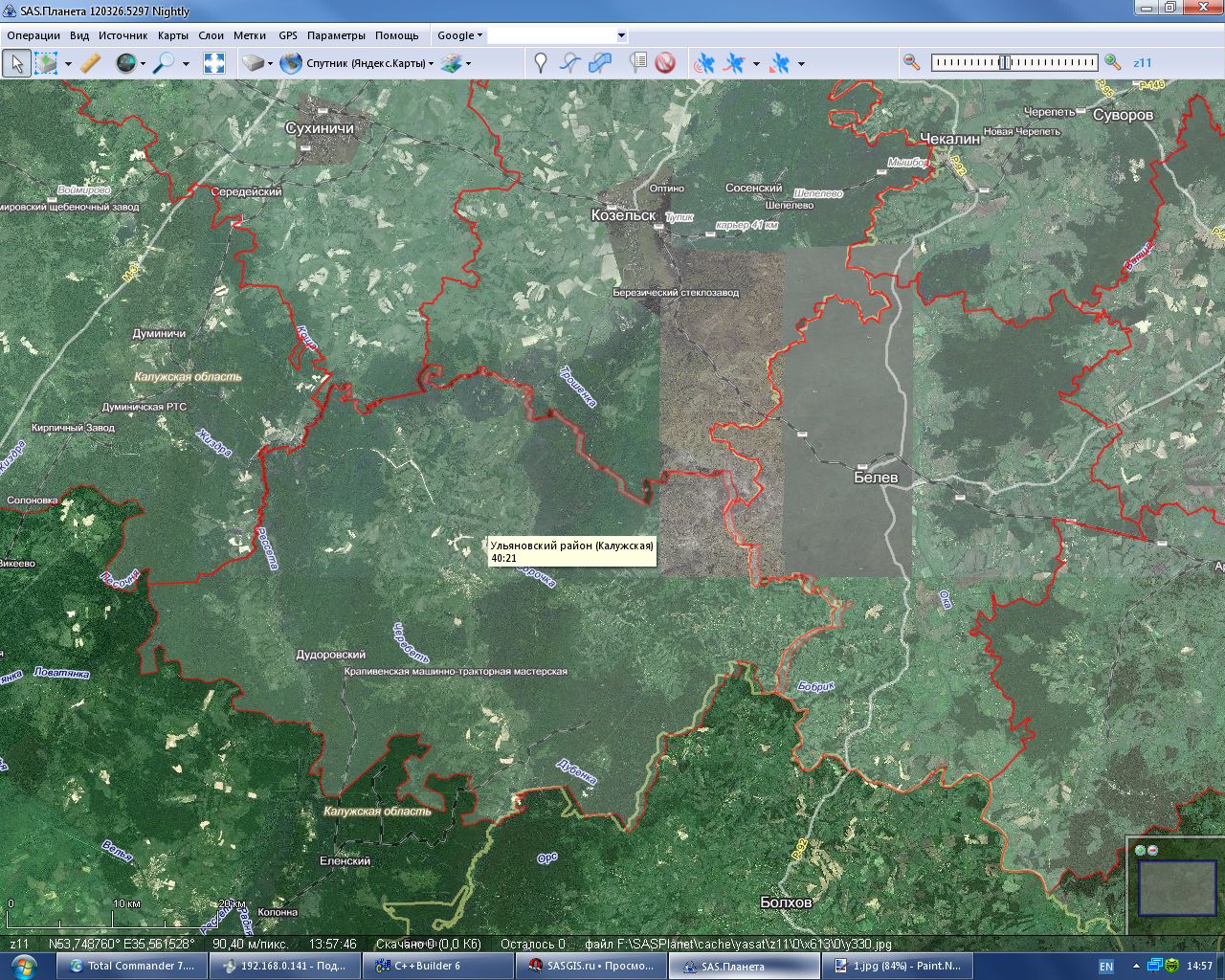
Task: Switch to Total Commander taskbar button
Action: point(132,966)
